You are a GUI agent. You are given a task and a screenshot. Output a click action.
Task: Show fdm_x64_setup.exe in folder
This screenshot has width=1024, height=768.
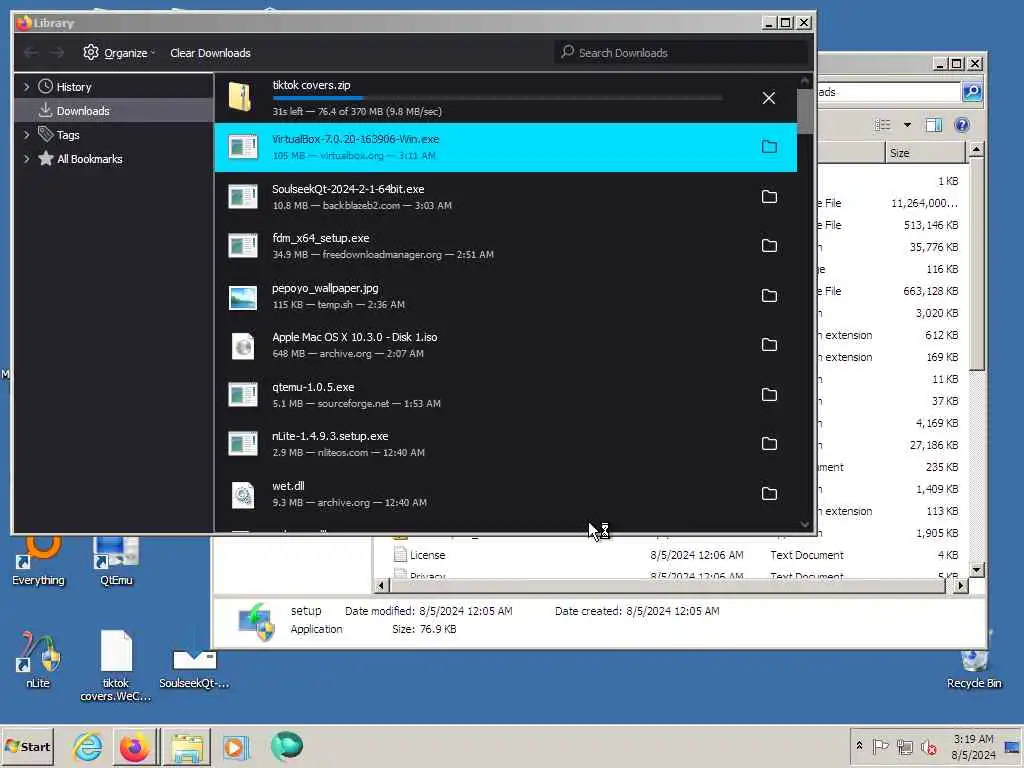[769, 246]
